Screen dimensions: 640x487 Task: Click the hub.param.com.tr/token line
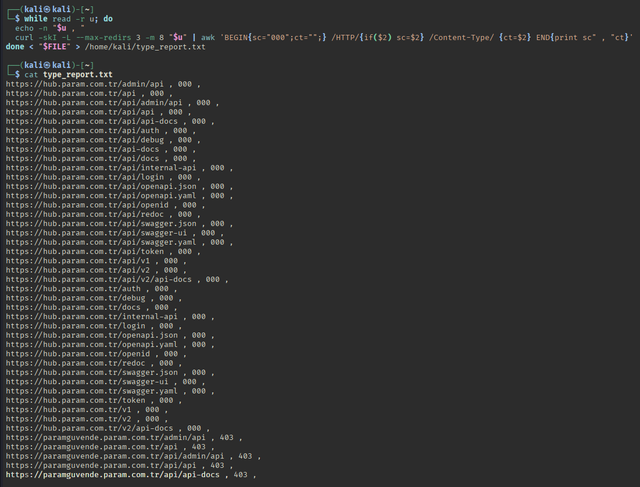93,400
